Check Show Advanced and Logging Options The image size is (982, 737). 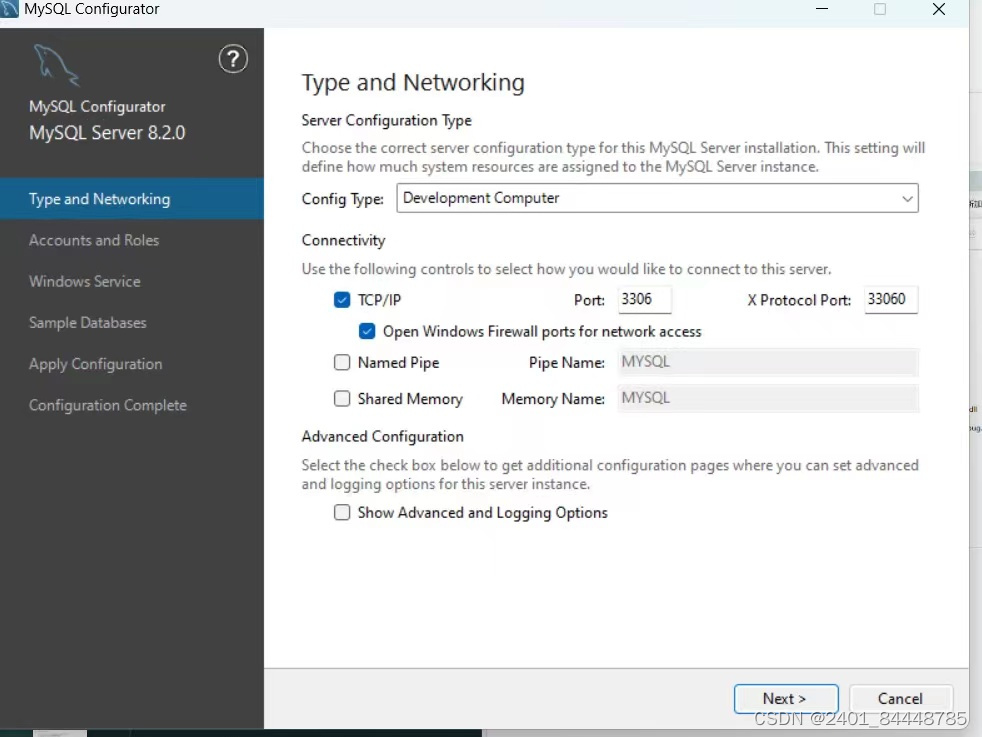pos(342,512)
